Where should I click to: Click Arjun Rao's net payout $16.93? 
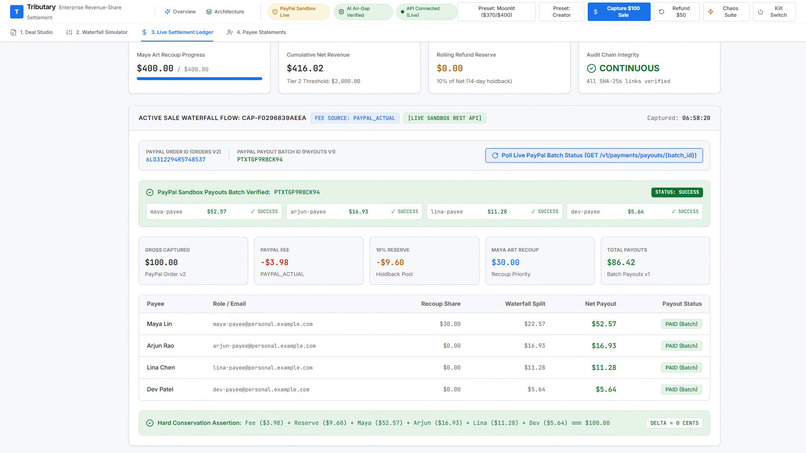pyautogui.click(x=603, y=346)
